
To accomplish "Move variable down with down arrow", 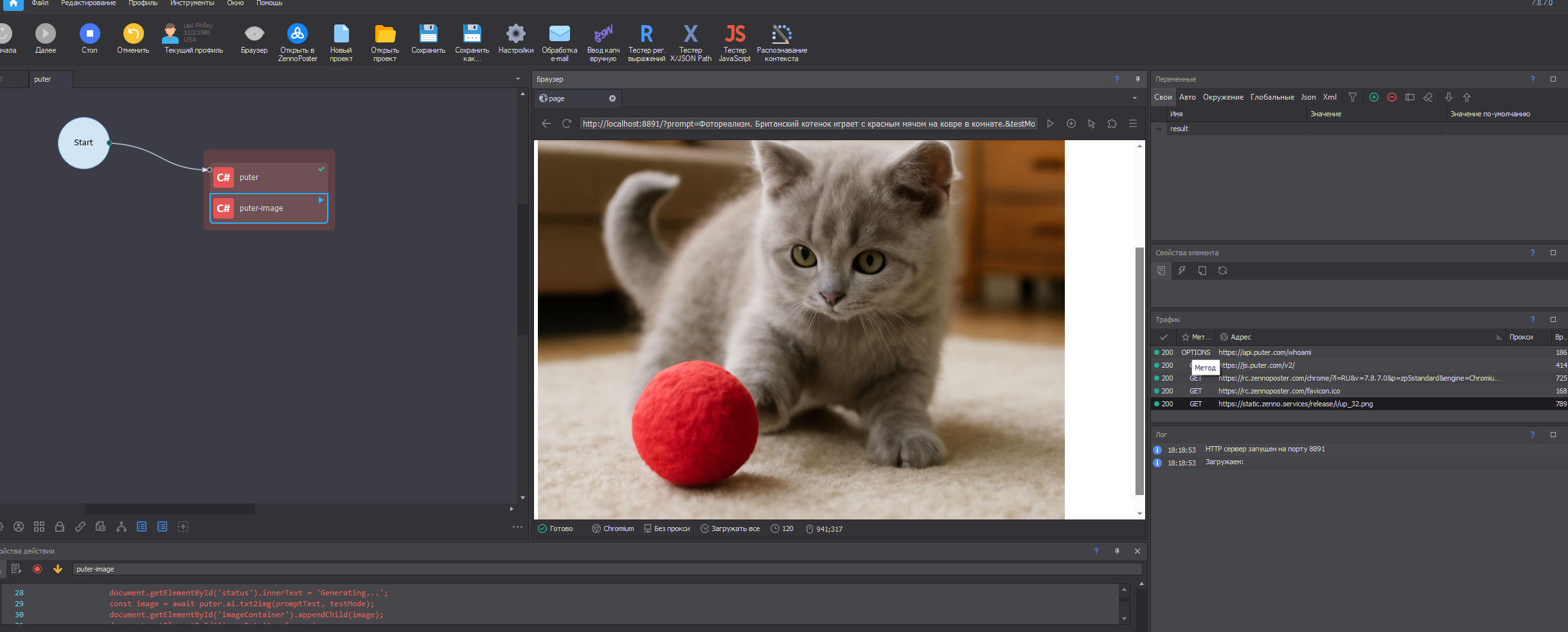I will coord(1448,97).
